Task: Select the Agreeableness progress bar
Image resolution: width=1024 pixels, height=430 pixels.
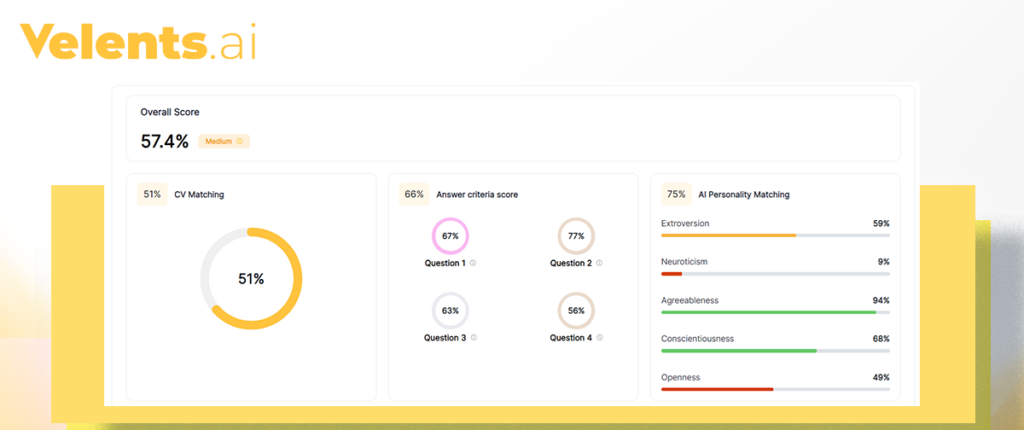Action: [775, 312]
